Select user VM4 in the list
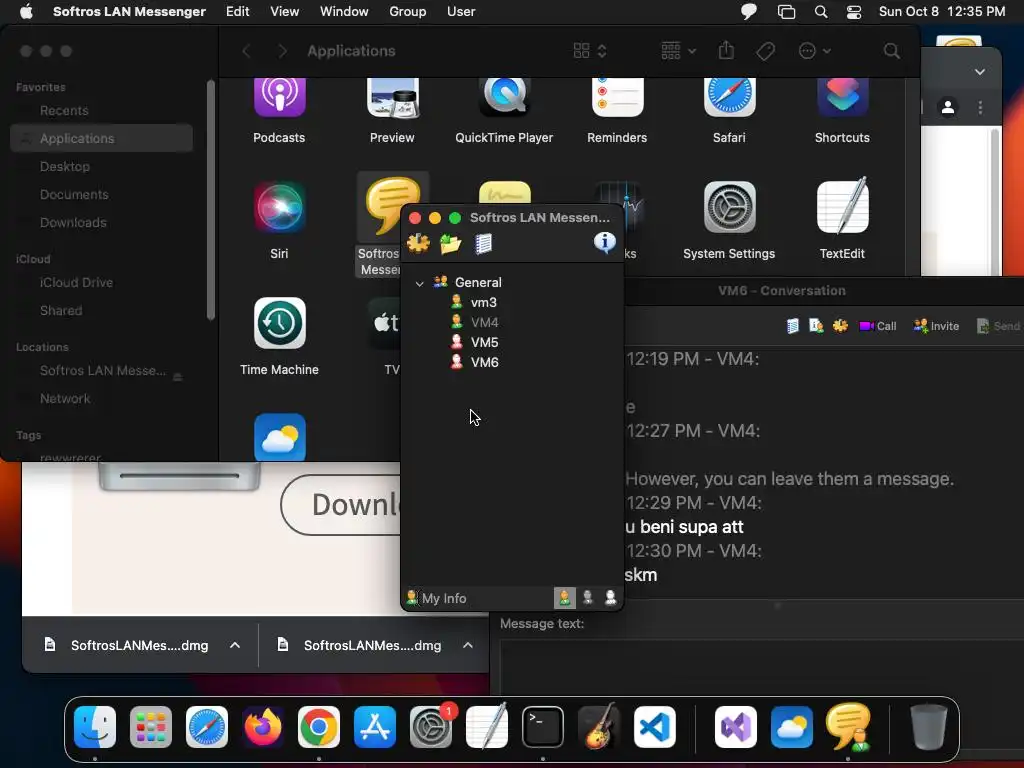Image resolution: width=1024 pixels, height=768 pixels. tap(485, 322)
